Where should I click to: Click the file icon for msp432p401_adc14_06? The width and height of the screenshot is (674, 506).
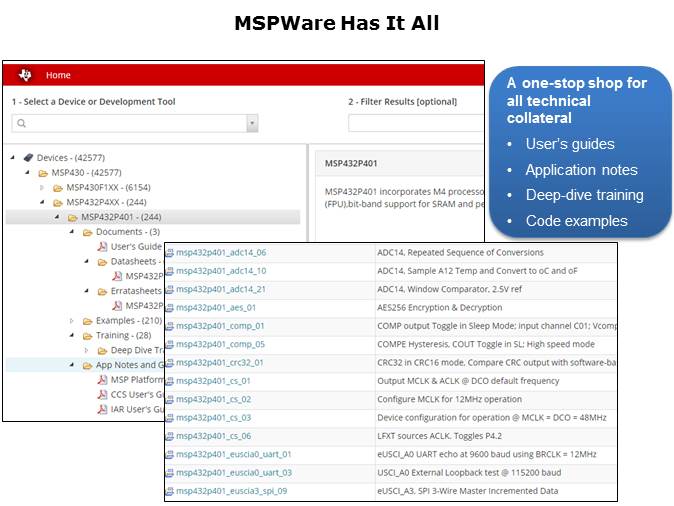(170, 253)
